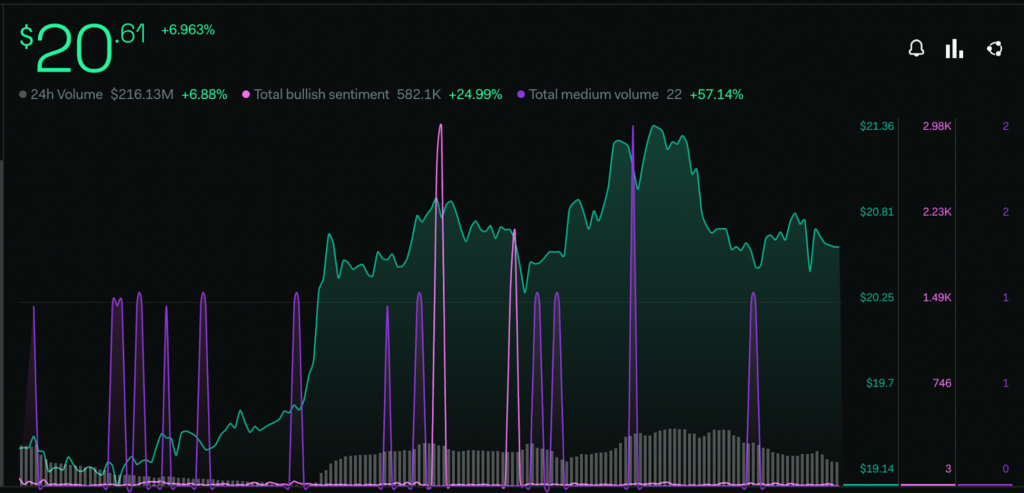This screenshot has width=1024, height=493.
Task: Switch chart type with bar chart icon
Action: (x=954, y=48)
